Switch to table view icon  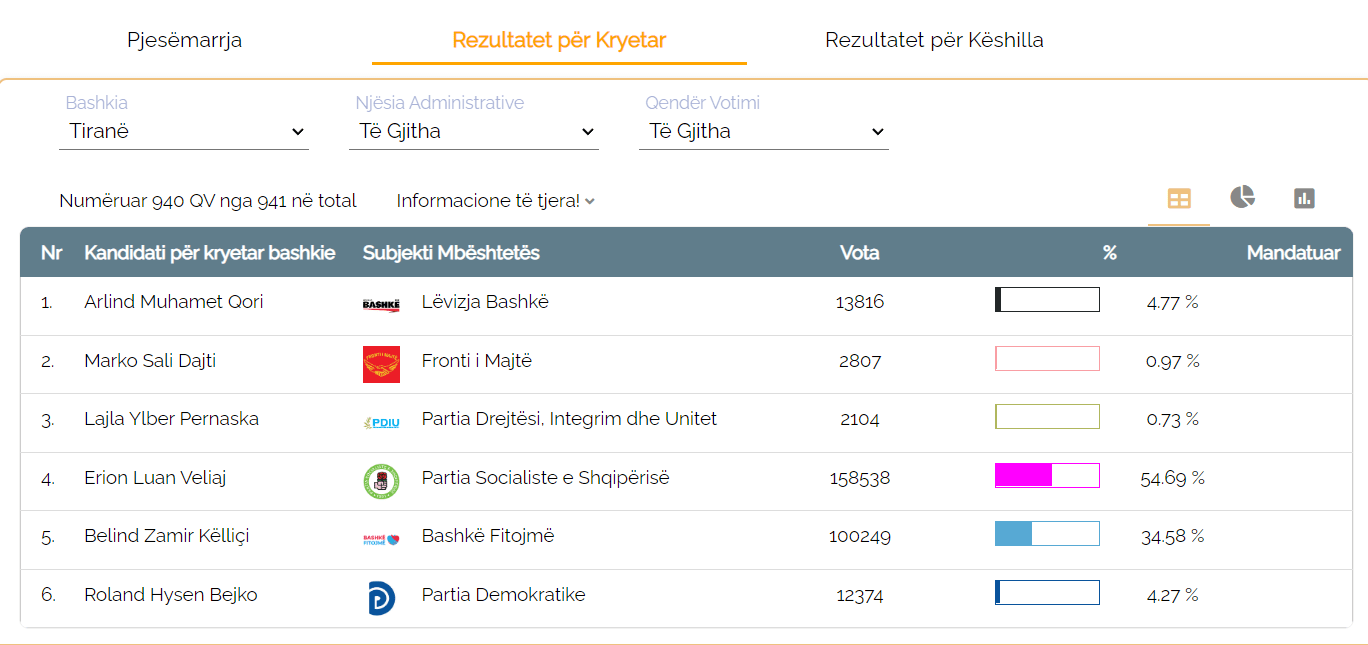pyautogui.click(x=1179, y=199)
